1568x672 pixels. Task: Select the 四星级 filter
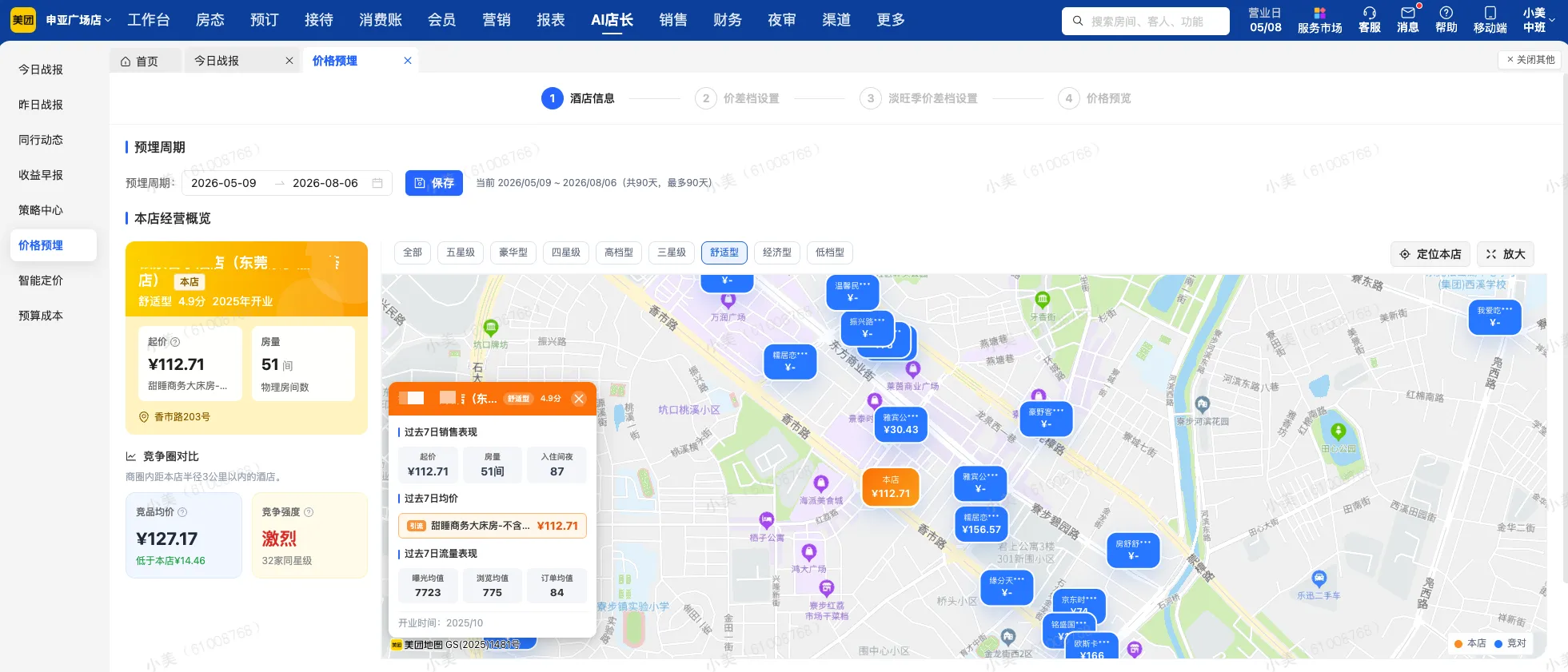pyautogui.click(x=566, y=252)
